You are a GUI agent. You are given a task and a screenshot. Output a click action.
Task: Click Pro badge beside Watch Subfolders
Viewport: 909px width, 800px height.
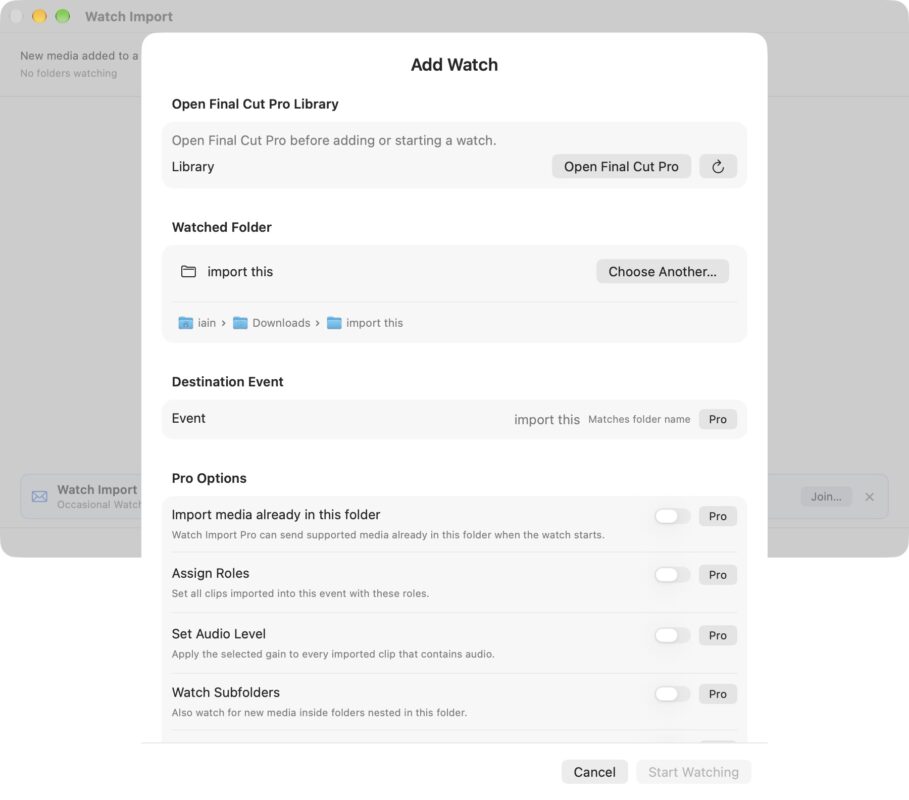pos(718,694)
